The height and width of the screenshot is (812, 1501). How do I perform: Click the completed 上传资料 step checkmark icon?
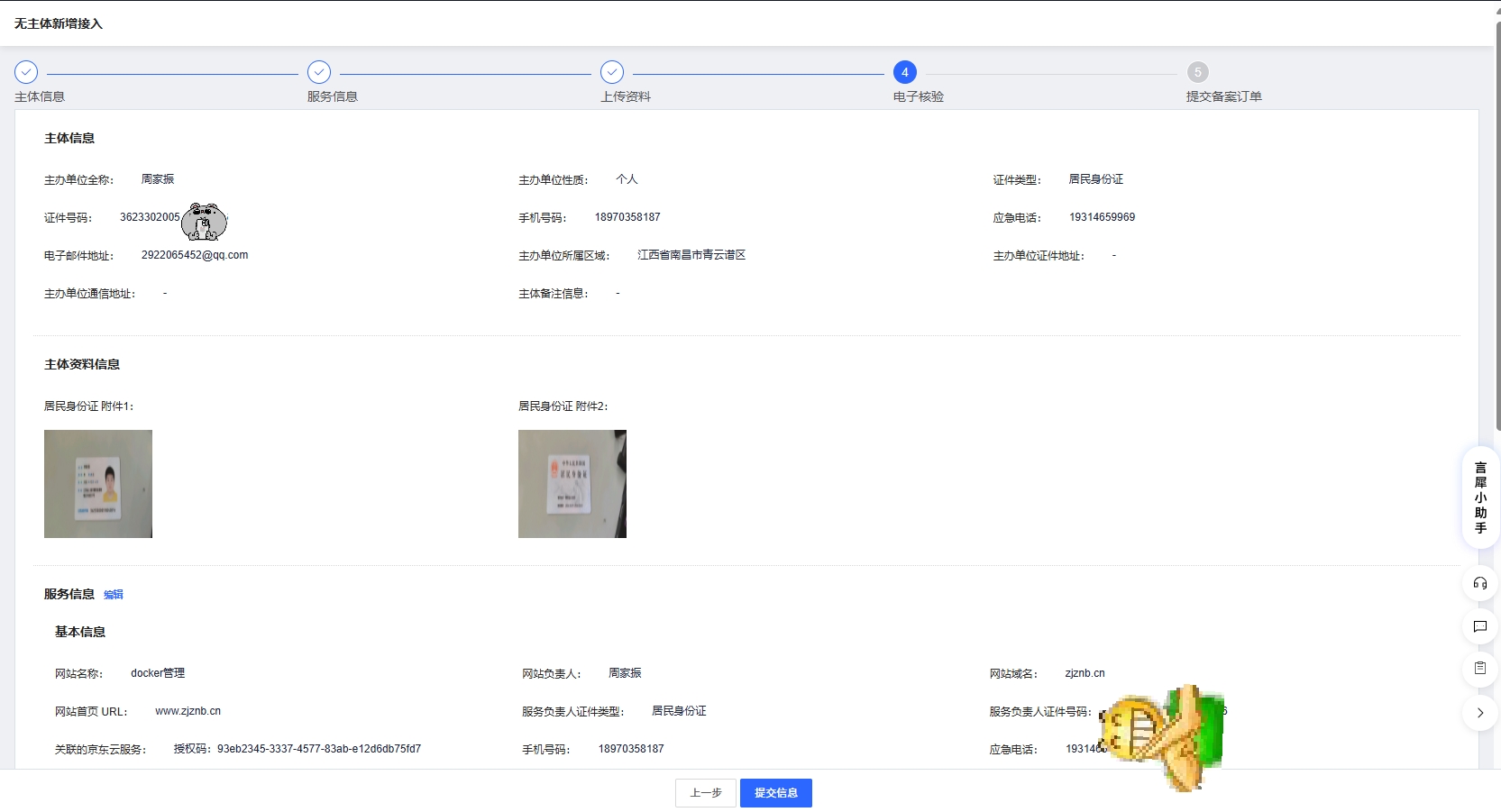612,72
